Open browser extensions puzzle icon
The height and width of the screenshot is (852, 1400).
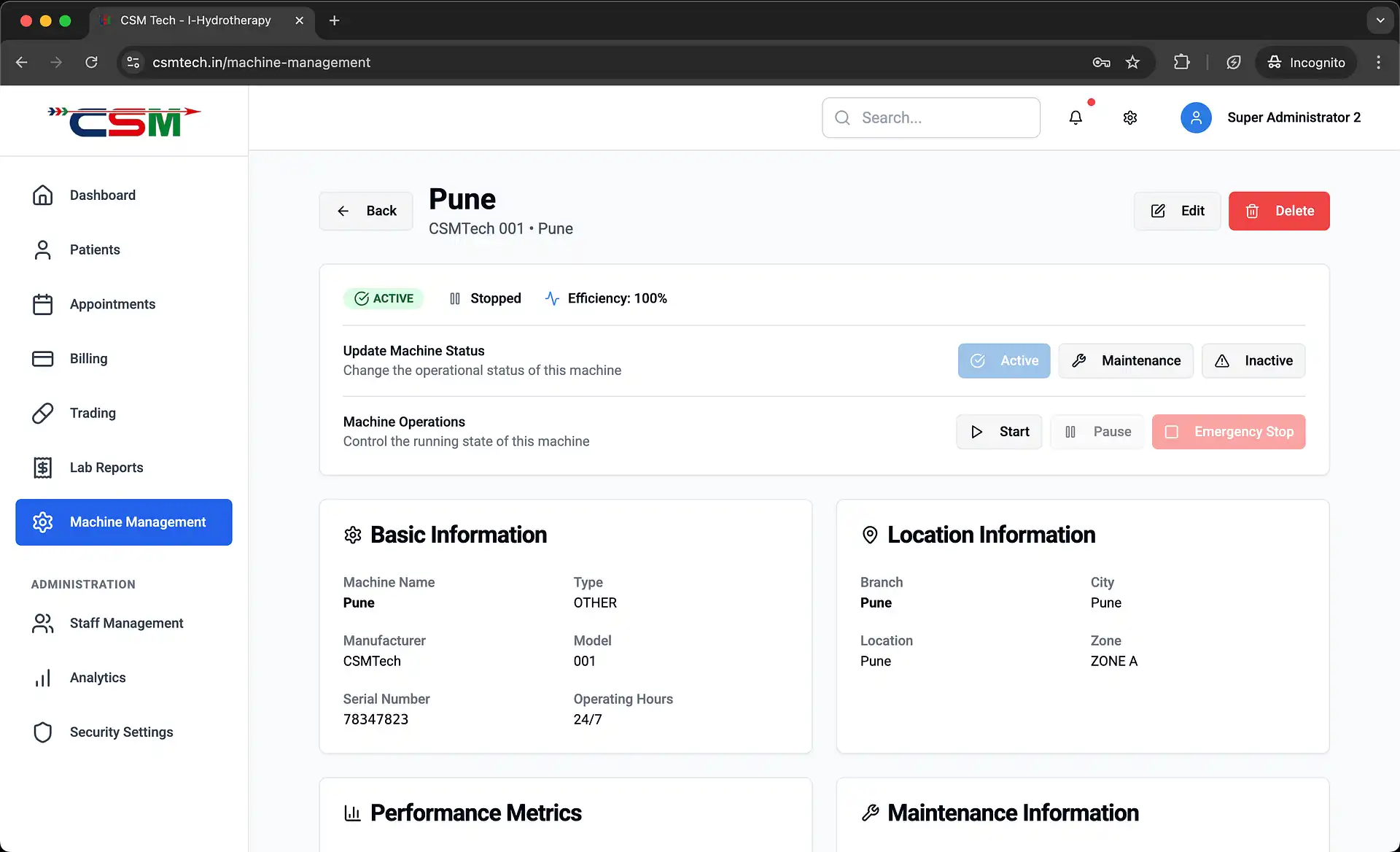click(x=1182, y=62)
